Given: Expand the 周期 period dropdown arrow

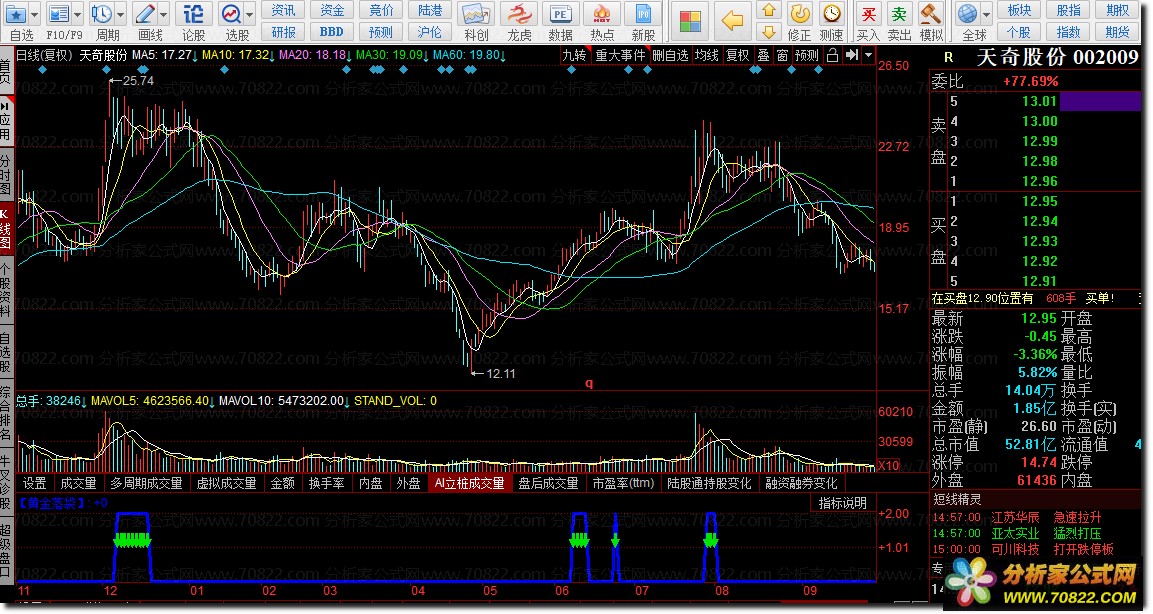Looking at the screenshot, I should pos(121,15).
